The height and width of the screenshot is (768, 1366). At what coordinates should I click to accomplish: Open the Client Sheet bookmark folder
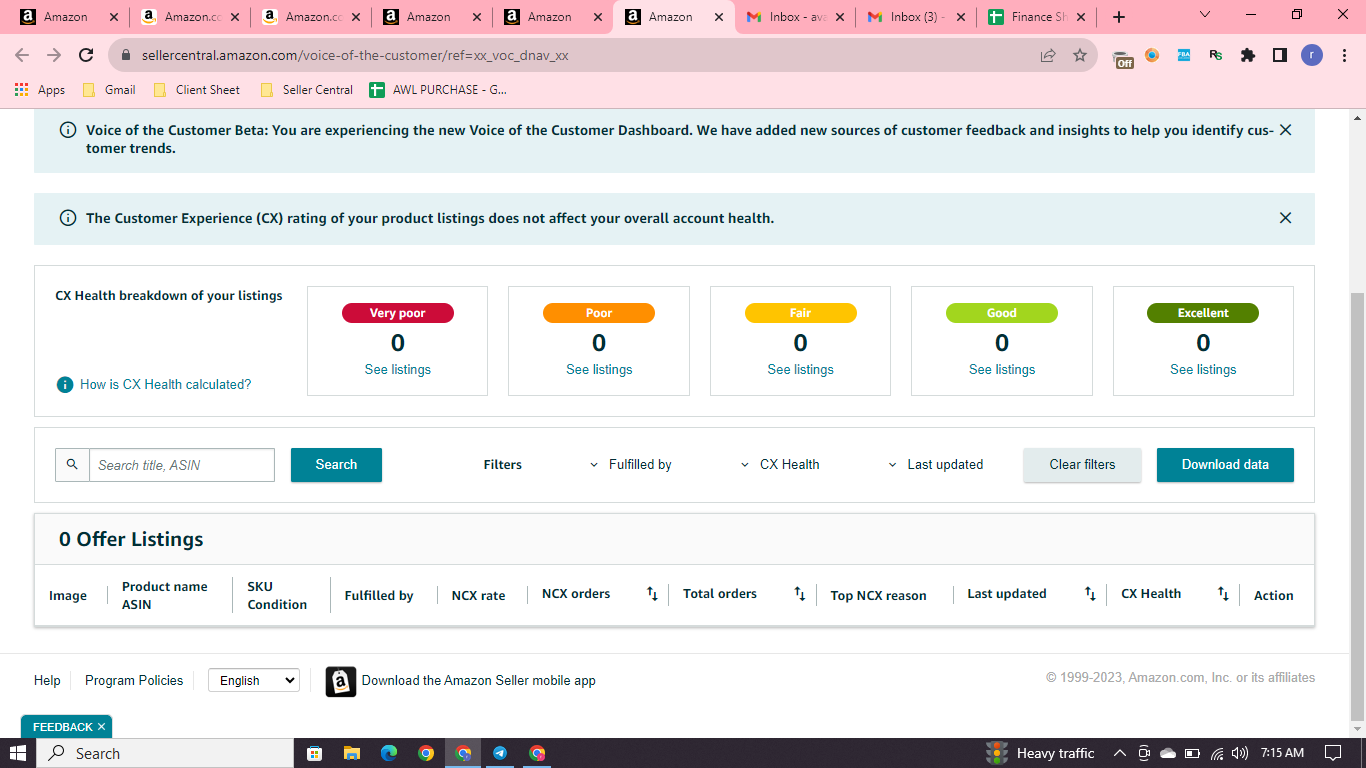coord(197,90)
